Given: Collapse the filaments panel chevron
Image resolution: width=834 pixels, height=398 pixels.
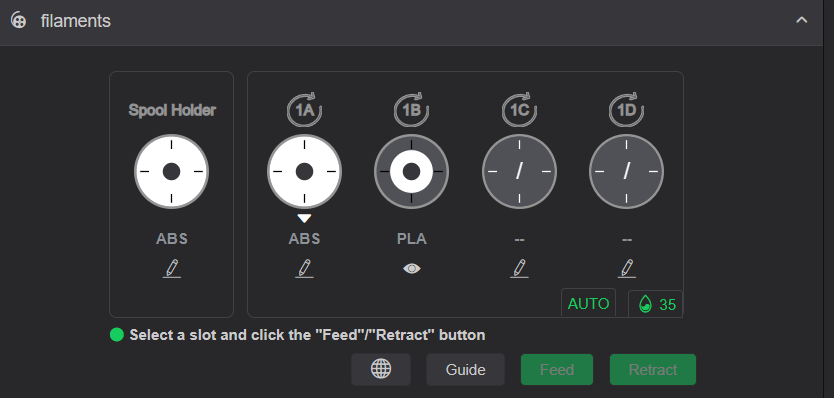Looking at the screenshot, I should pos(802,20).
